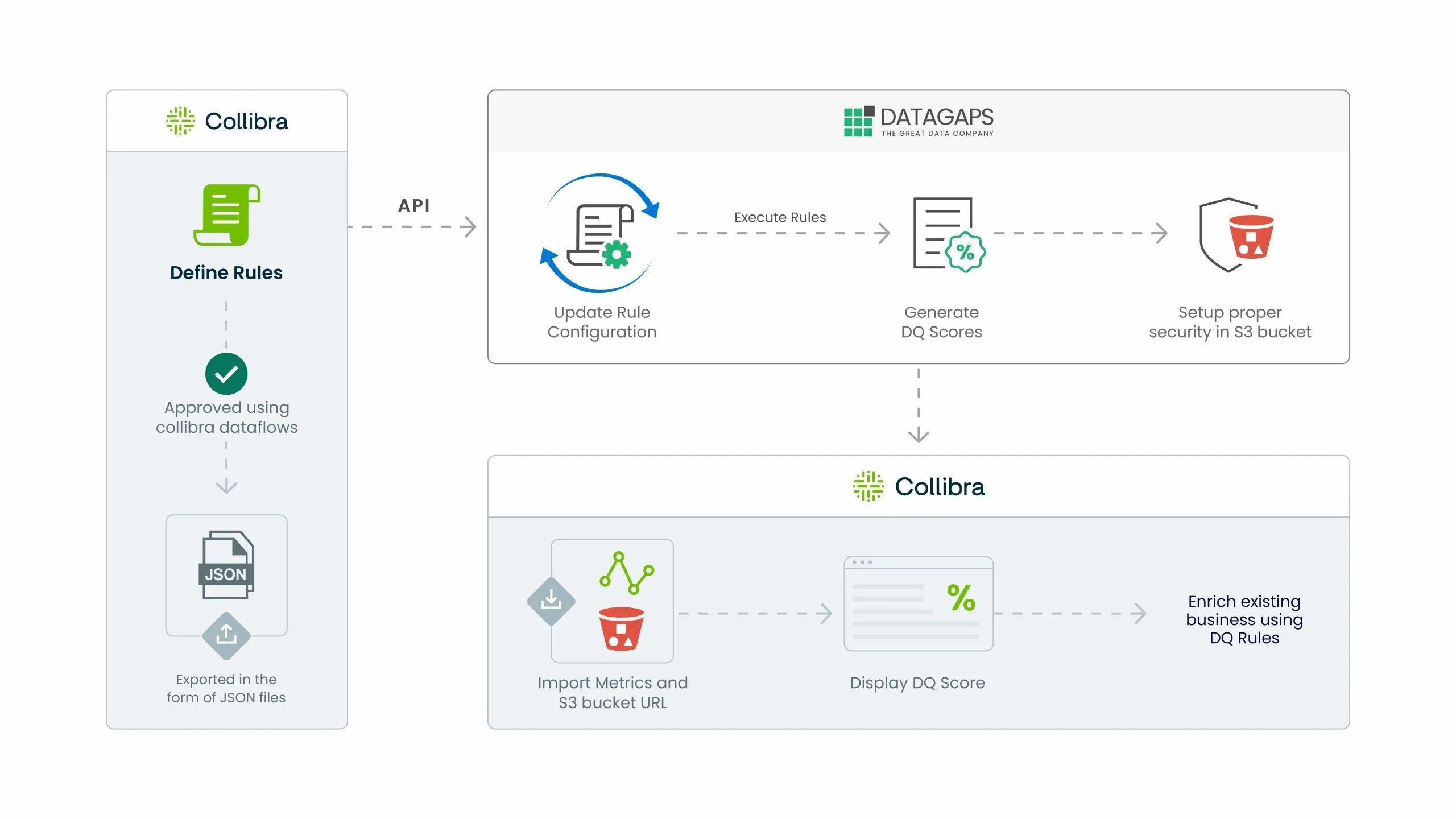This screenshot has width=1456, height=819.
Task: Click the gray download diamond icon
Action: point(551,600)
